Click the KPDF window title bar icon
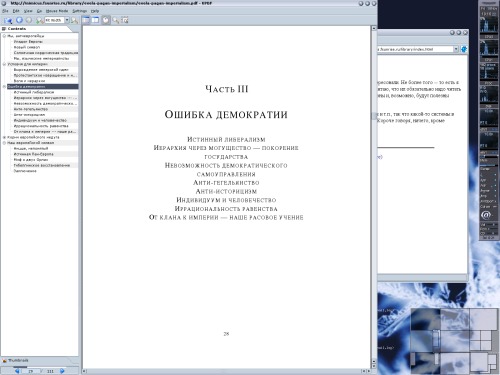The height and width of the screenshot is (375, 500). [x=4, y=3]
